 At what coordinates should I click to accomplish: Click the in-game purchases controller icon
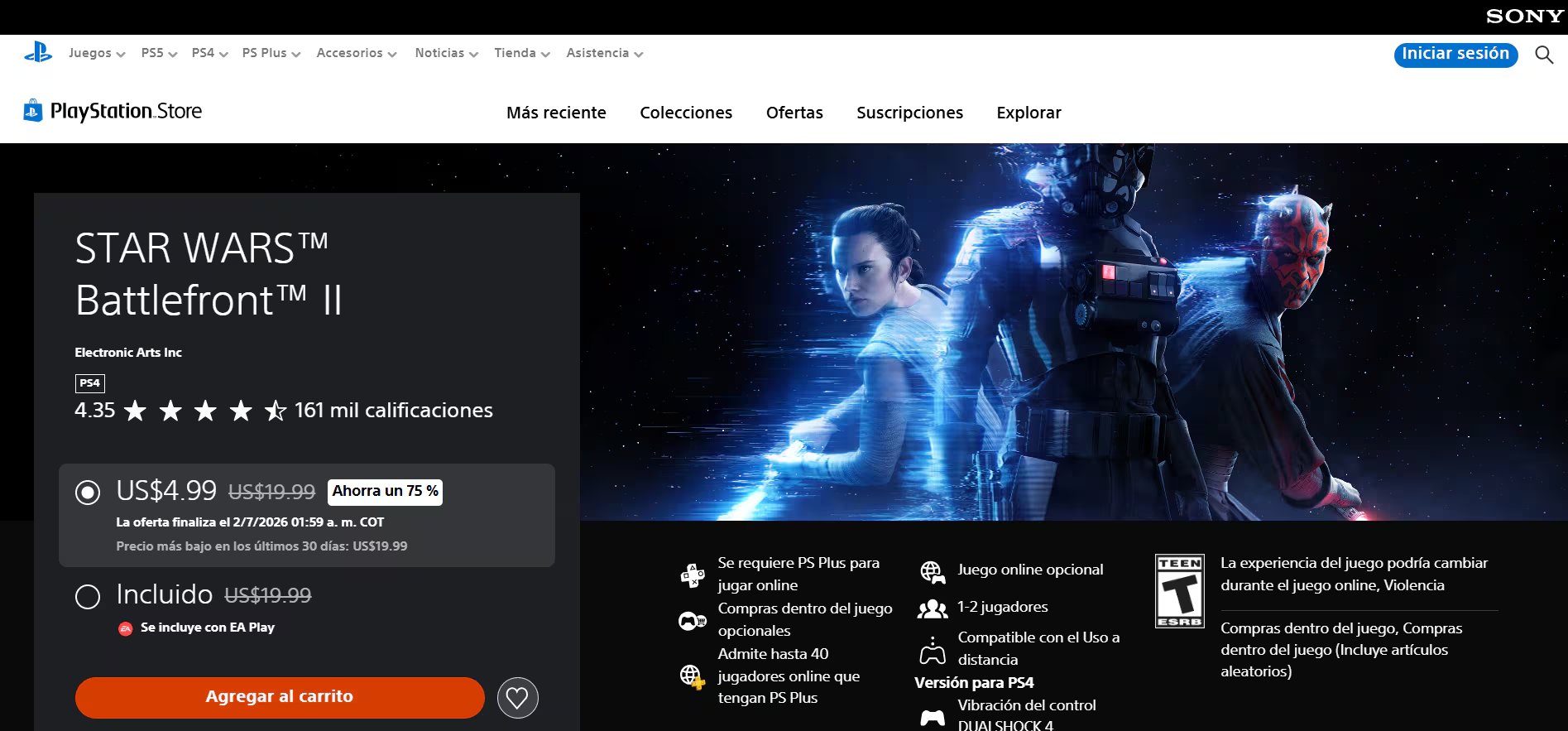point(693,620)
